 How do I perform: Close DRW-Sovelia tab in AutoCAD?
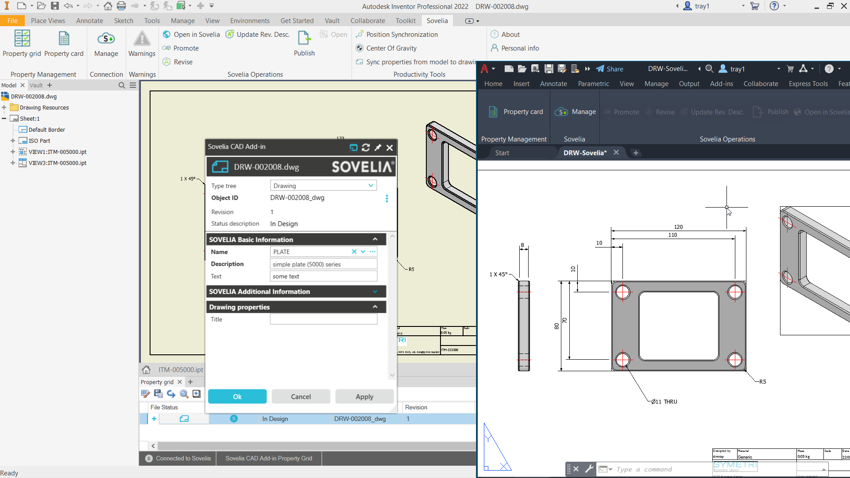coord(616,153)
